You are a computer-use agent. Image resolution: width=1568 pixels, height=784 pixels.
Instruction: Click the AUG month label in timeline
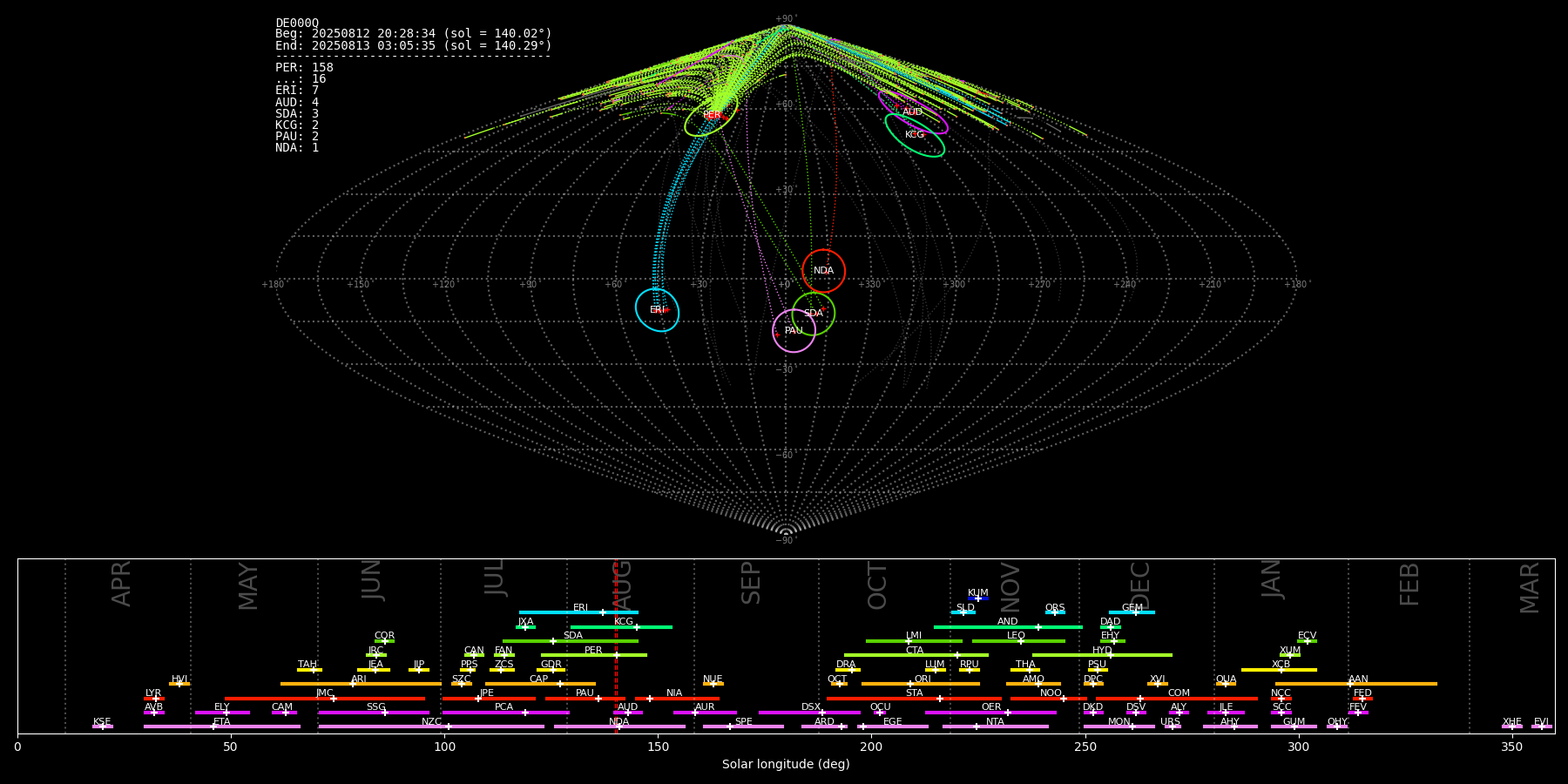pos(622,584)
